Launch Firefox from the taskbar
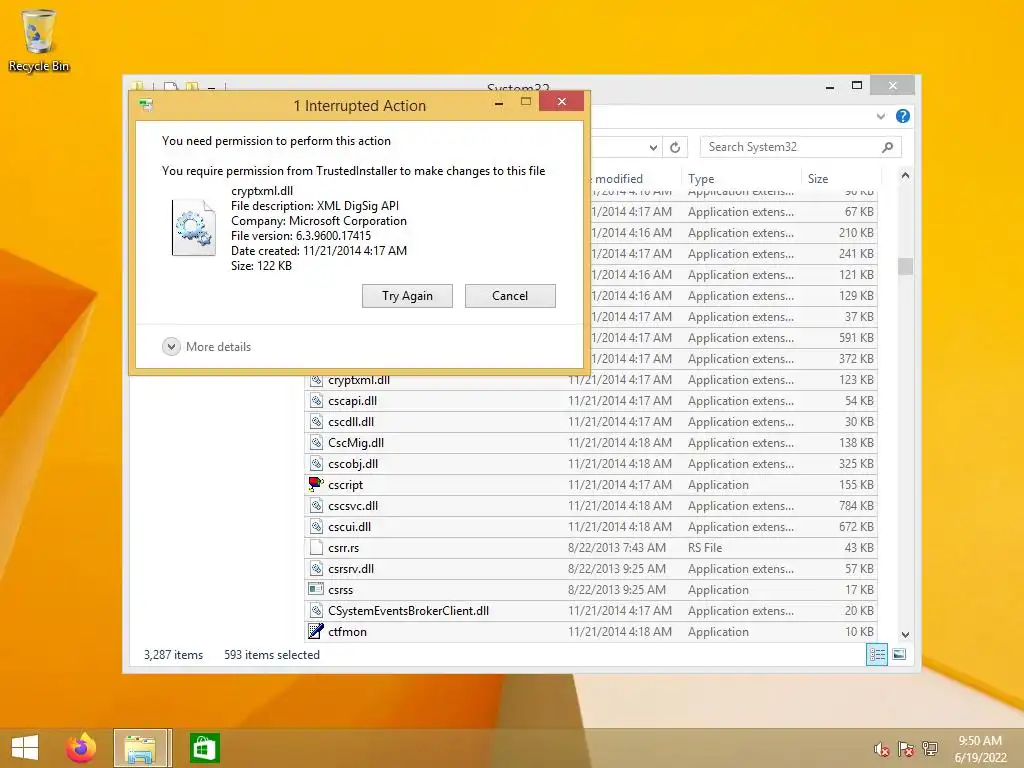The image size is (1024, 768). [81, 748]
